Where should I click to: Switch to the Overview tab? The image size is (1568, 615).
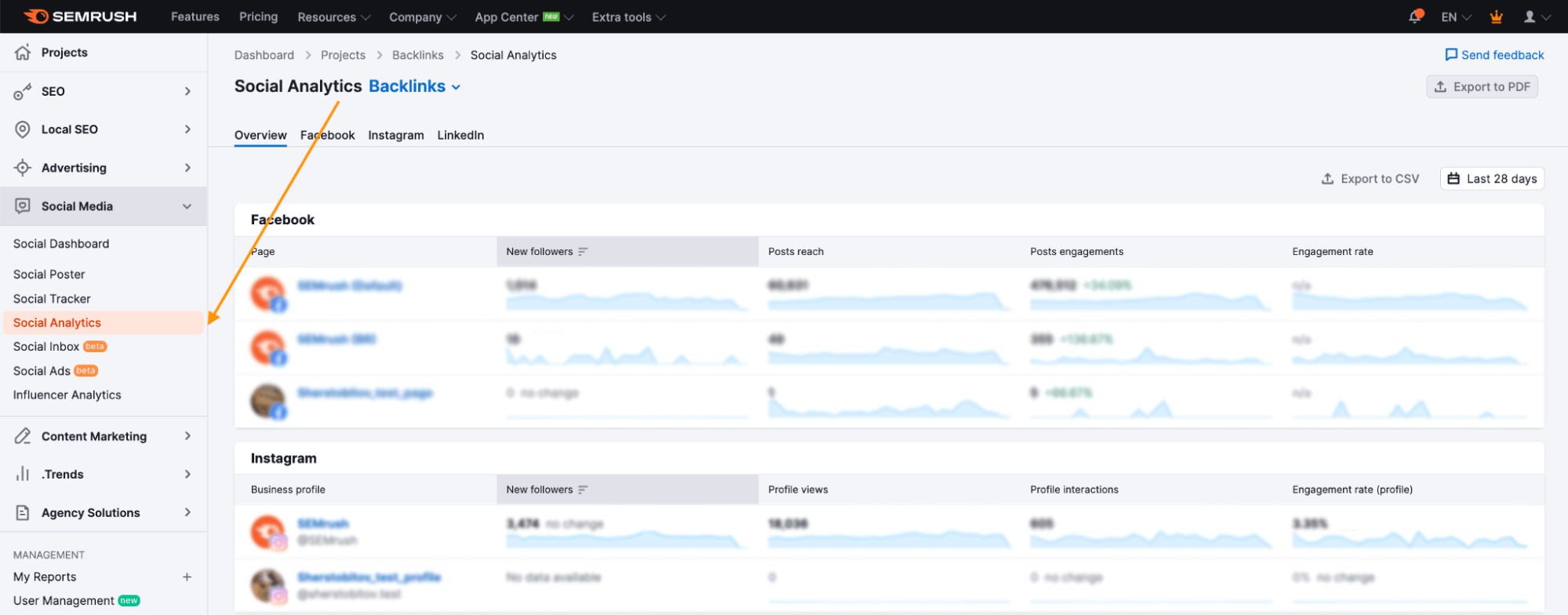[260, 135]
